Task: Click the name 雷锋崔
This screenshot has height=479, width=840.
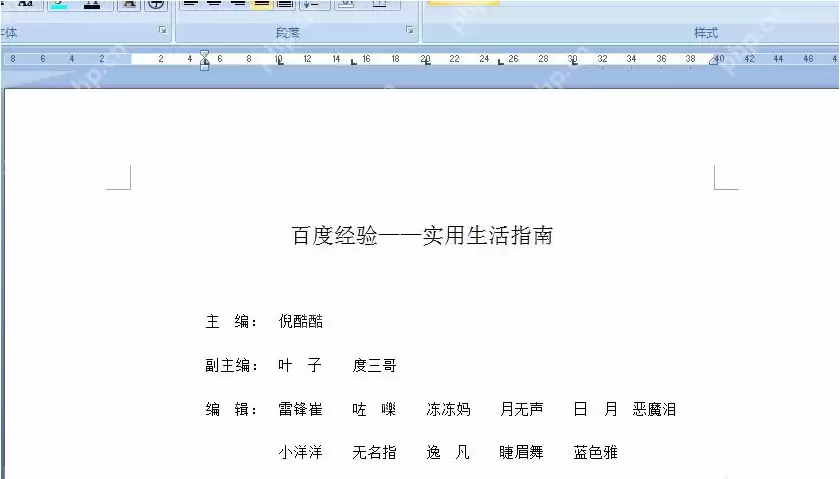Action: pyautogui.click(x=301, y=409)
